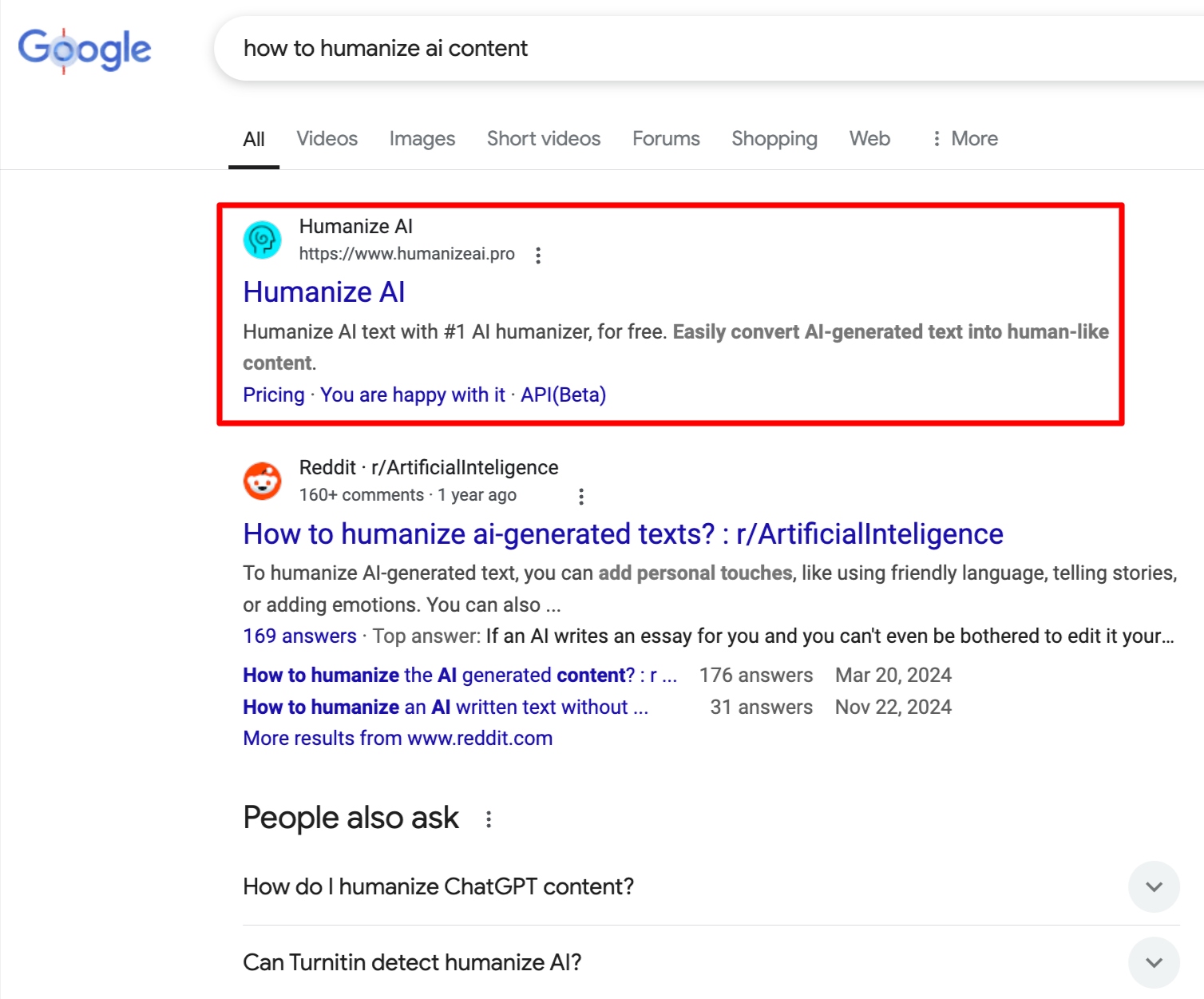Switch to the Videos tab

[327, 139]
